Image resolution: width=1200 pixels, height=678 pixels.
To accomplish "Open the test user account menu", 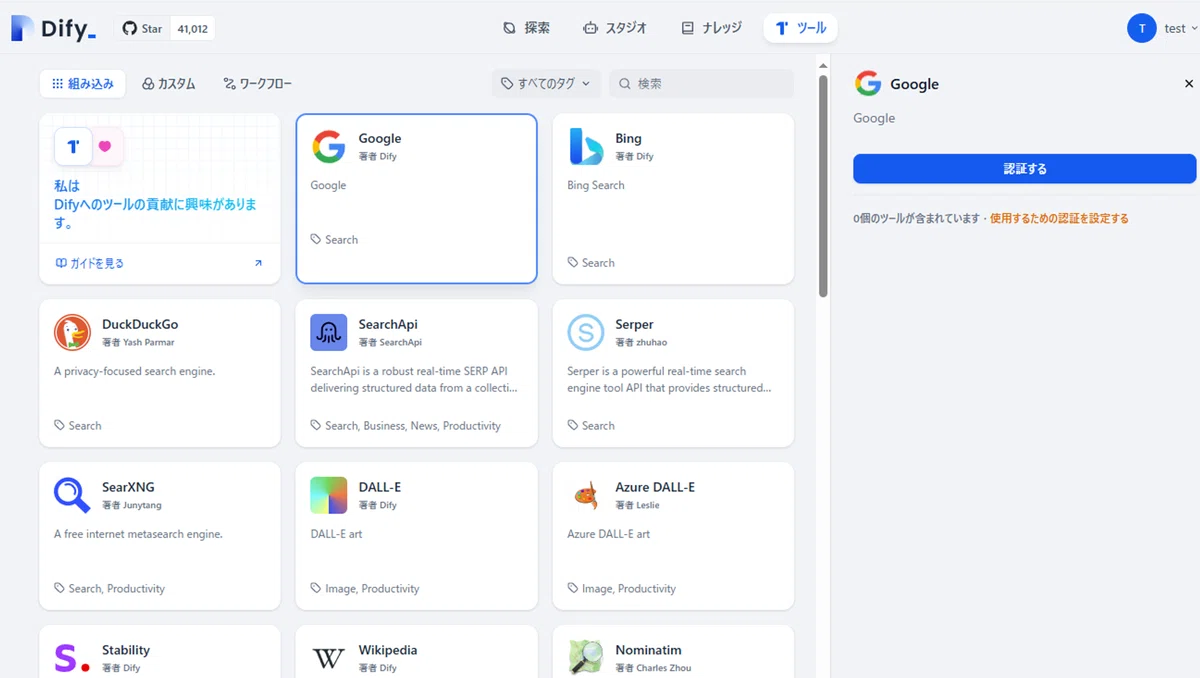I will (1162, 29).
